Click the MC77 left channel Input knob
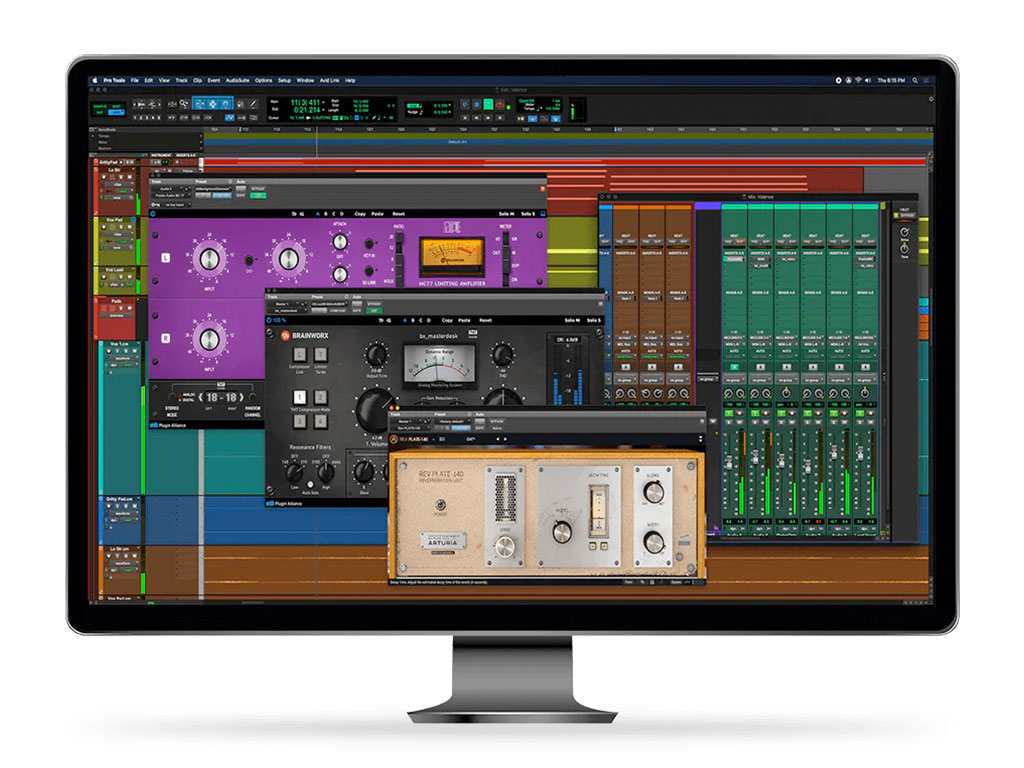 208,260
